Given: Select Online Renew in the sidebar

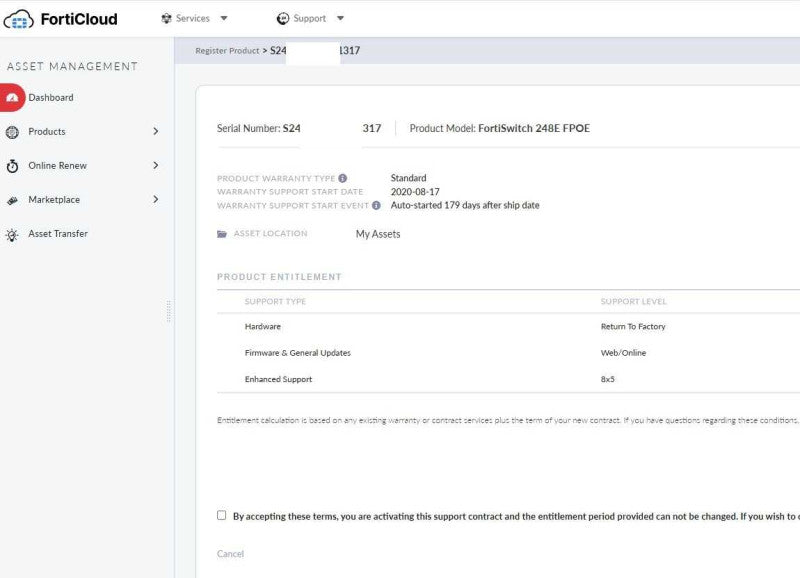Looking at the screenshot, I should [x=58, y=165].
